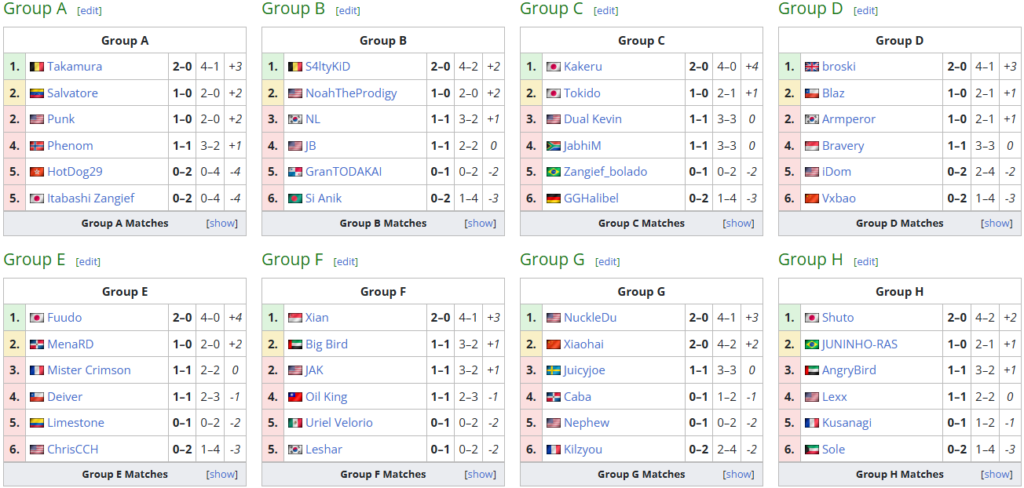
Task: Expand Group C Matches via show
Action: pos(739,223)
